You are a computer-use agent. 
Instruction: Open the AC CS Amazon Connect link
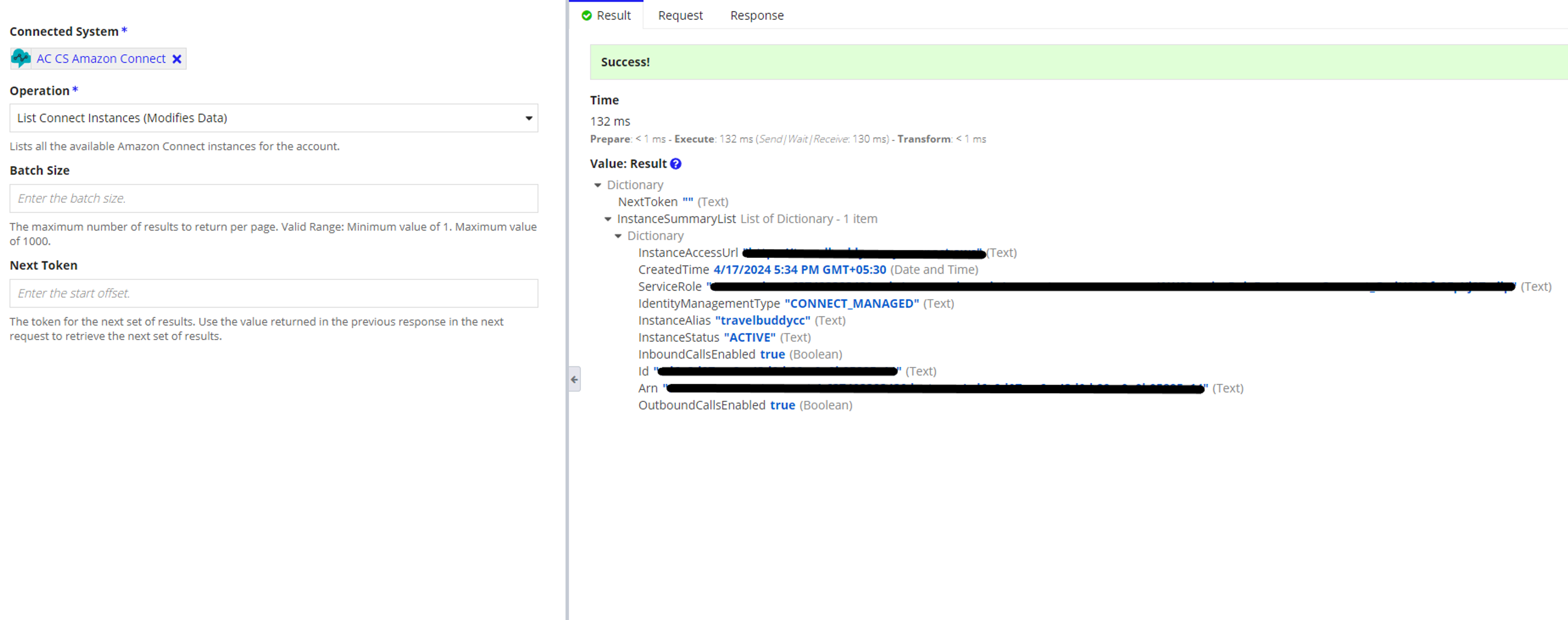[101, 58]
